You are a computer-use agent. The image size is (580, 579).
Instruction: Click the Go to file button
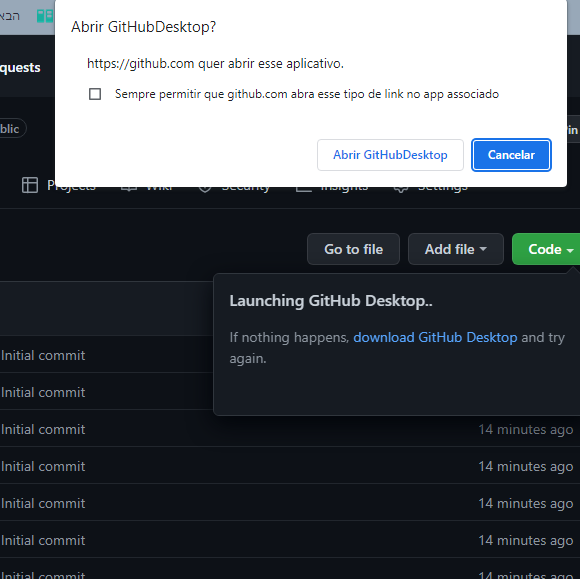click(x=353, y=249)
